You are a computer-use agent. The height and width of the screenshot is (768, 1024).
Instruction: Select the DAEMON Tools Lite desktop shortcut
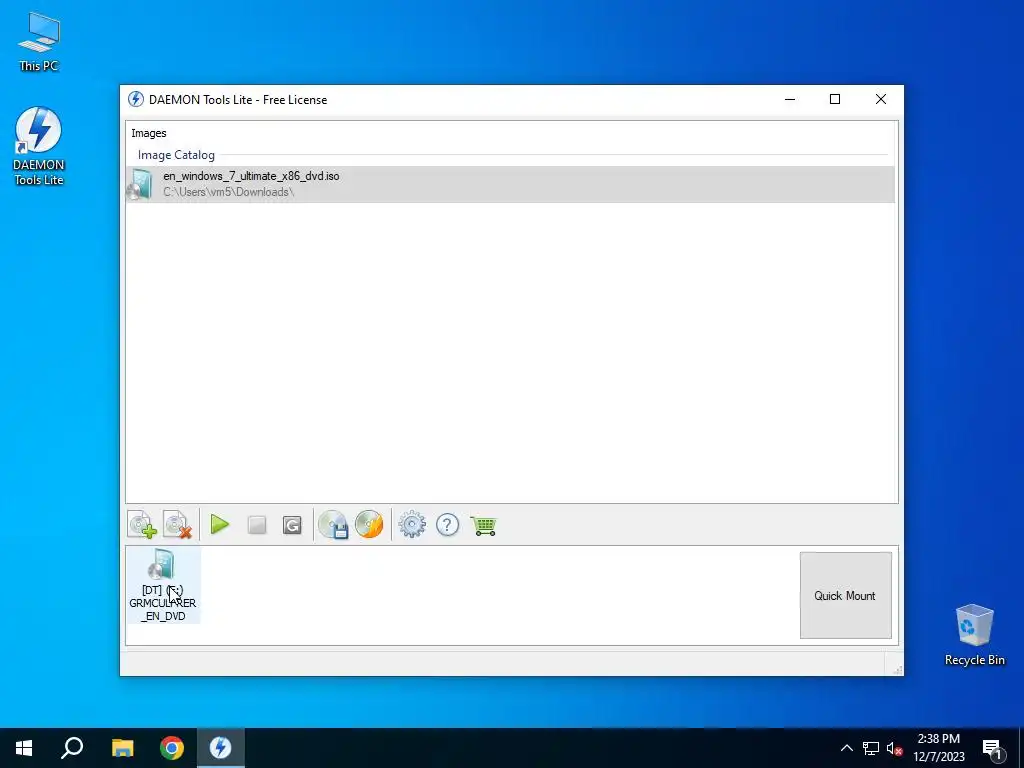tap(39, 147)
